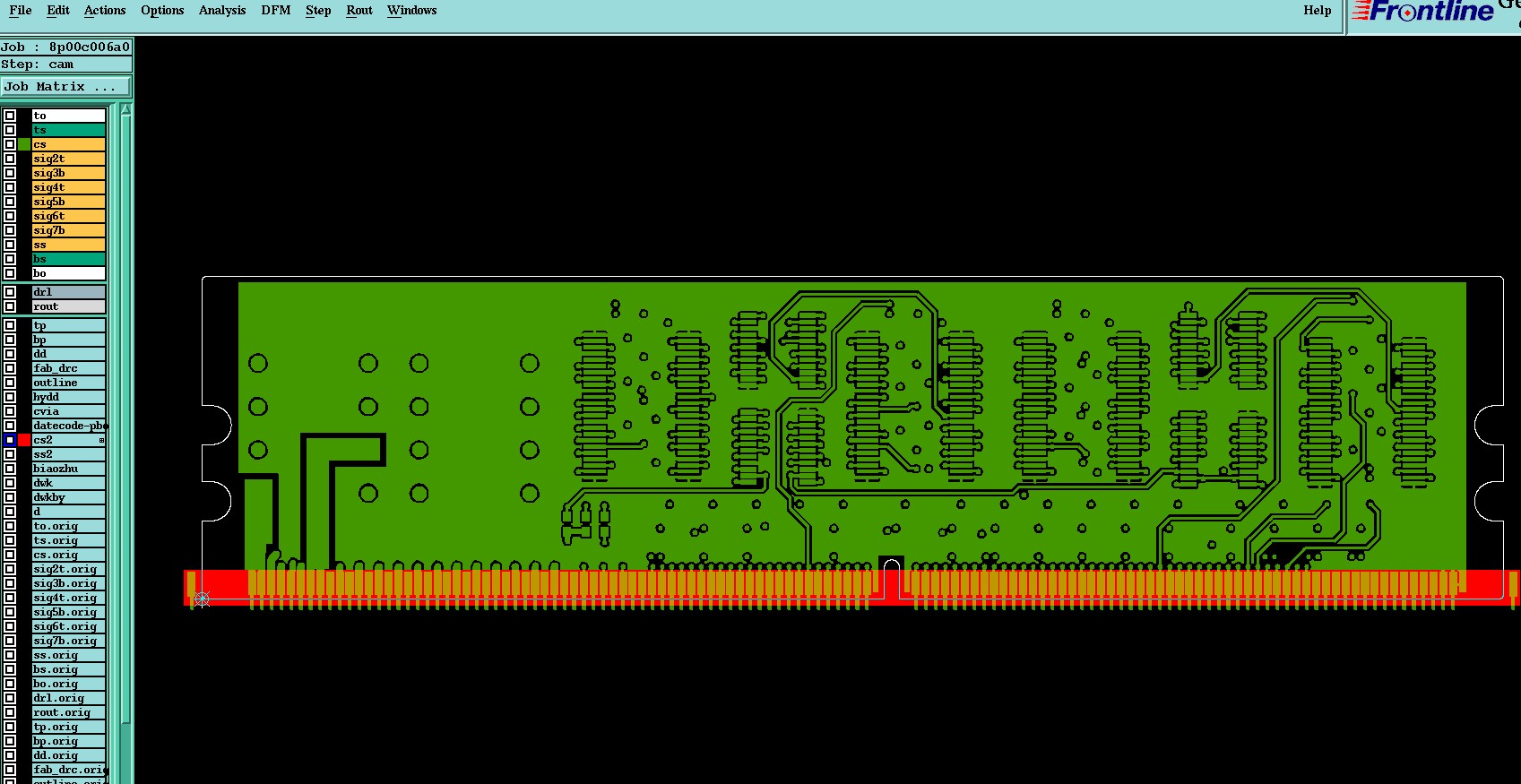Toggle display checkbox for layer cs
1521x784 pixels.
pyautogui.click(x=10, y=144)
